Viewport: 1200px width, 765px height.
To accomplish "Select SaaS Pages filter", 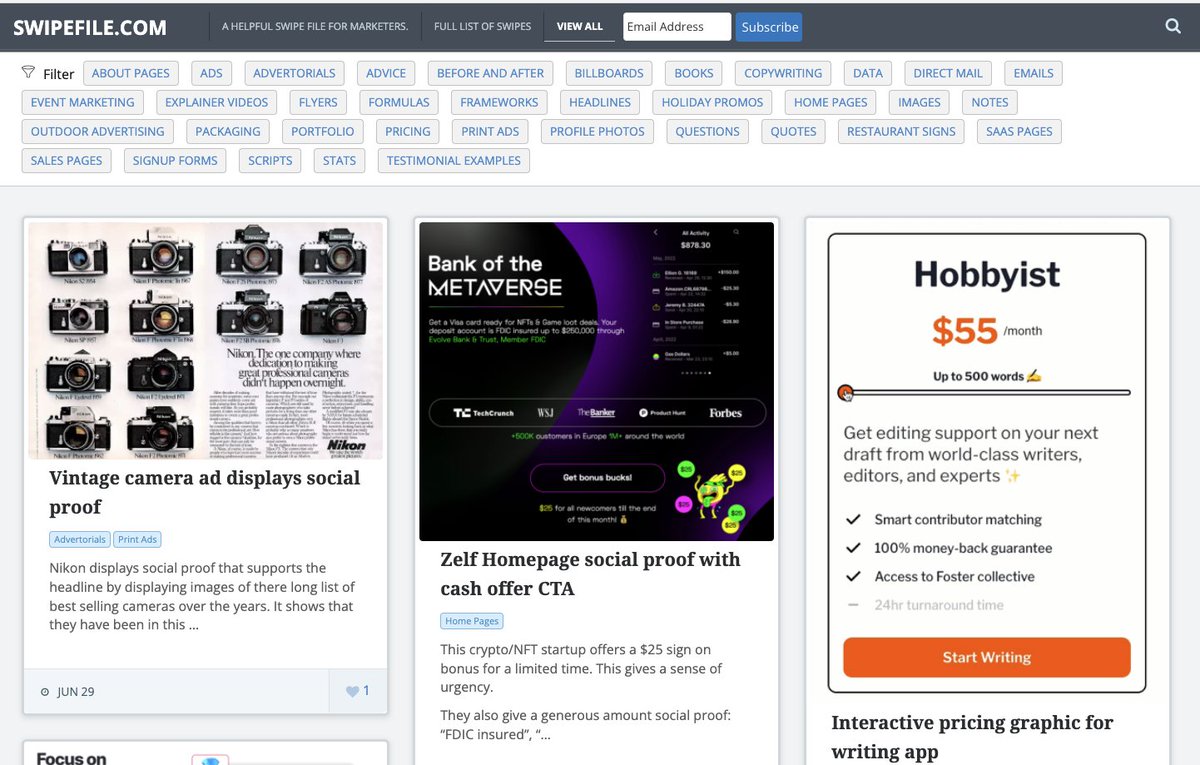I will [x=1019, y=131].
